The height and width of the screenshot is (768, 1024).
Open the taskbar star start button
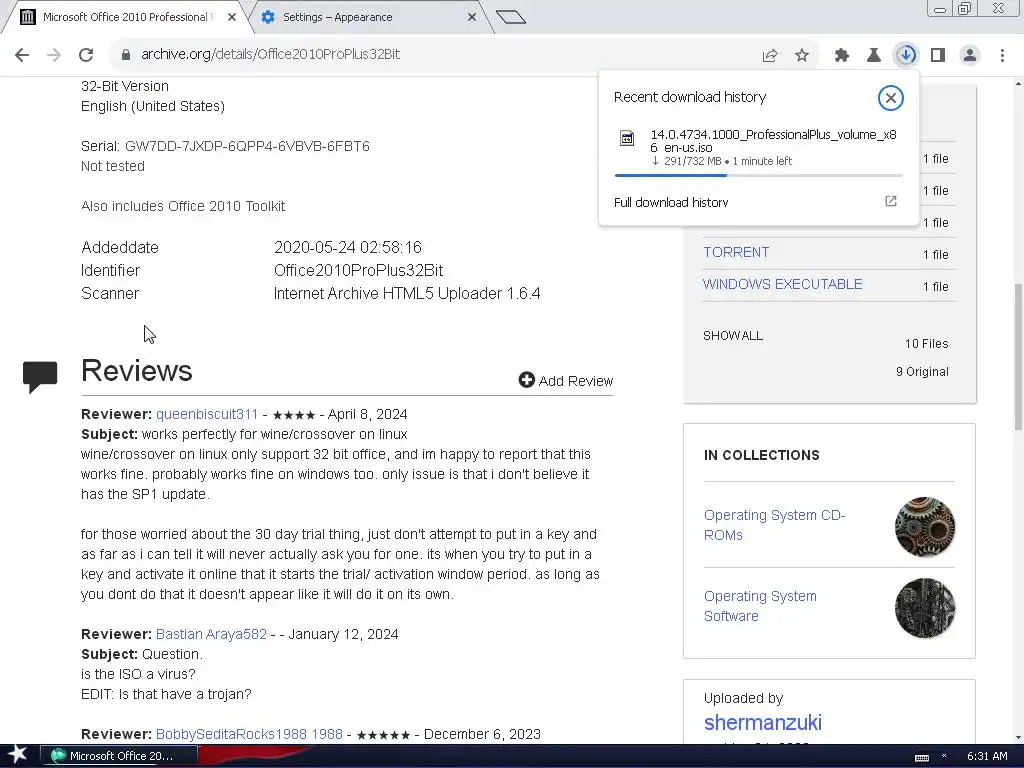(17, 756)
